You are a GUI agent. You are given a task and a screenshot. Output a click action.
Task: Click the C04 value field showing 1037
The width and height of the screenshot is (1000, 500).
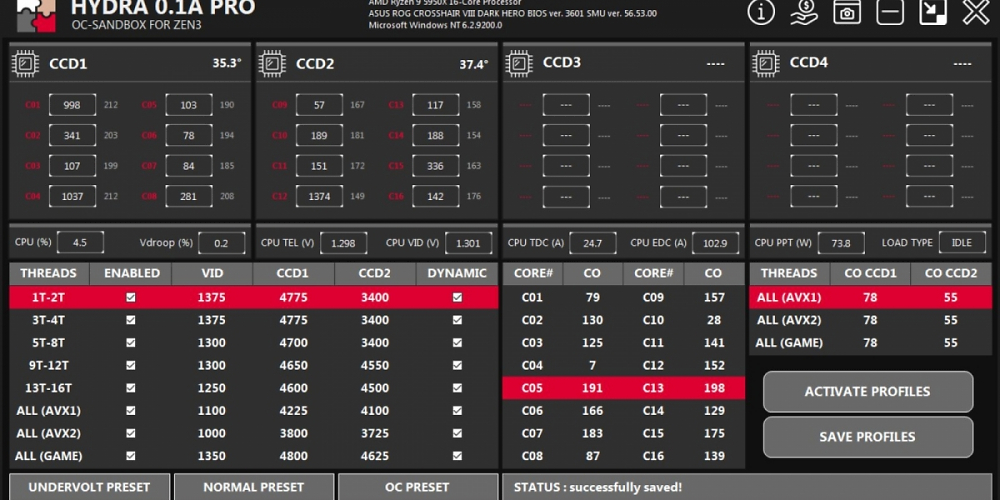(72, 196)
